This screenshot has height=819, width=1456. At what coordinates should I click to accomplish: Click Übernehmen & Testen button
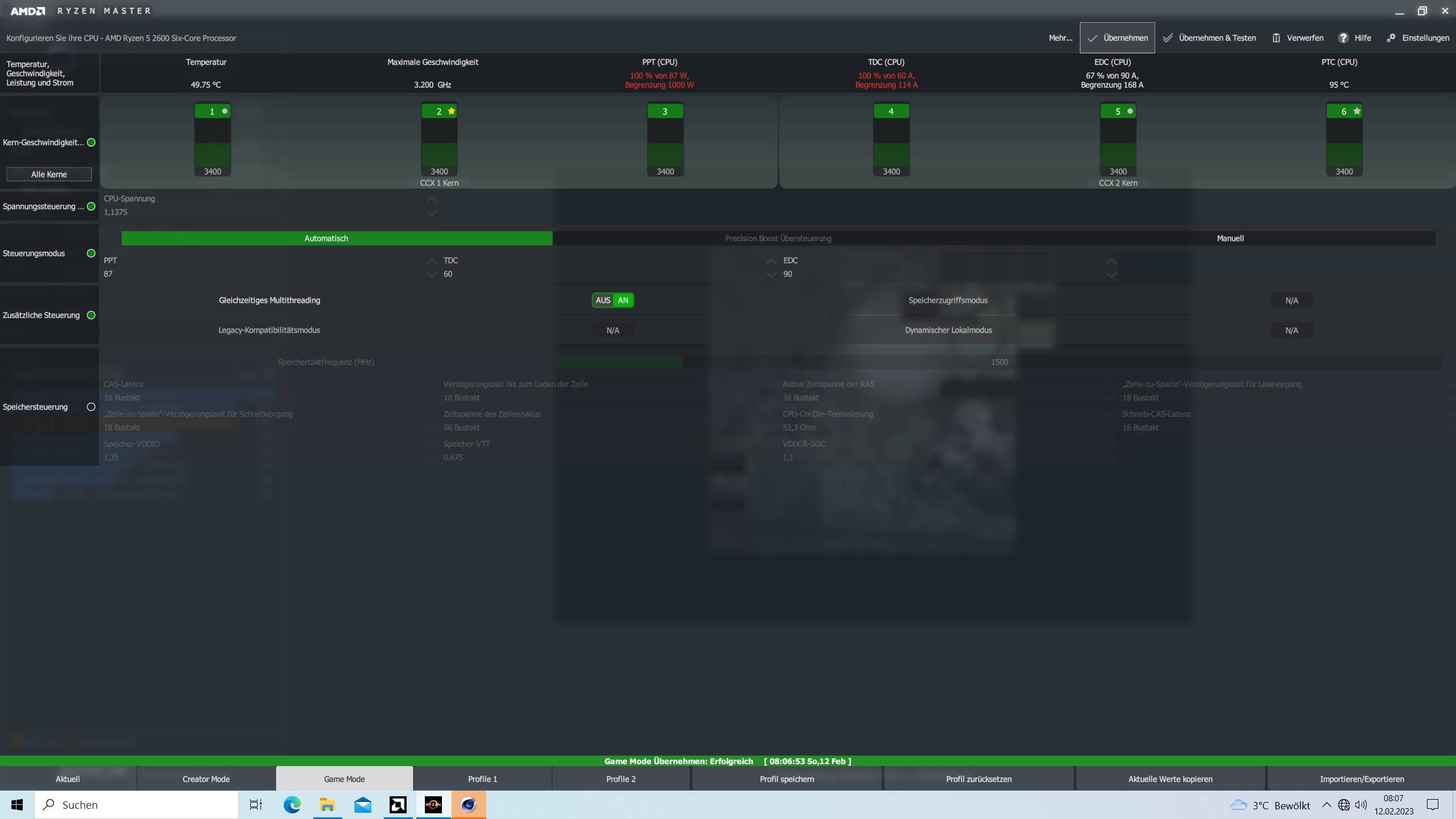click(x=1209, y=38)
